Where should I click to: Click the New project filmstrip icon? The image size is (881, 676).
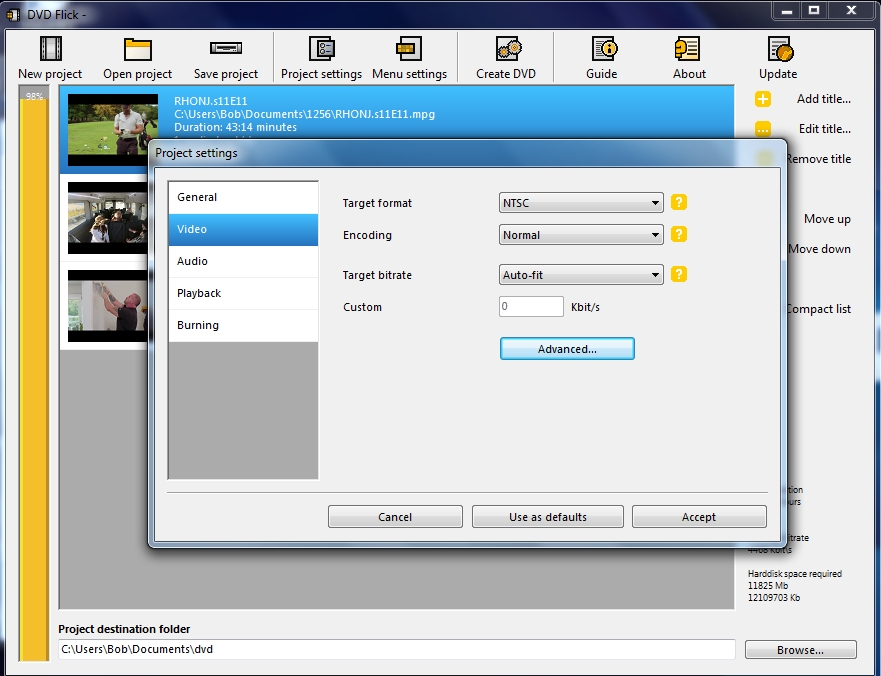click(x=51, y=49)
